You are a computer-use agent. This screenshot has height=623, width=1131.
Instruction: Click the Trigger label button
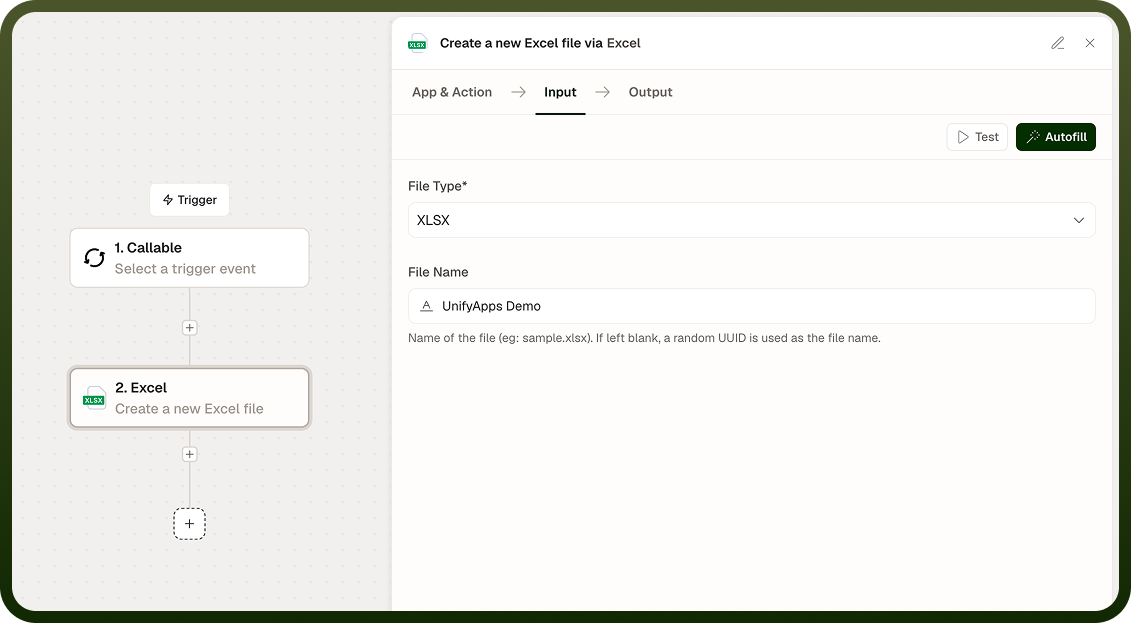(x=190, y=200)
